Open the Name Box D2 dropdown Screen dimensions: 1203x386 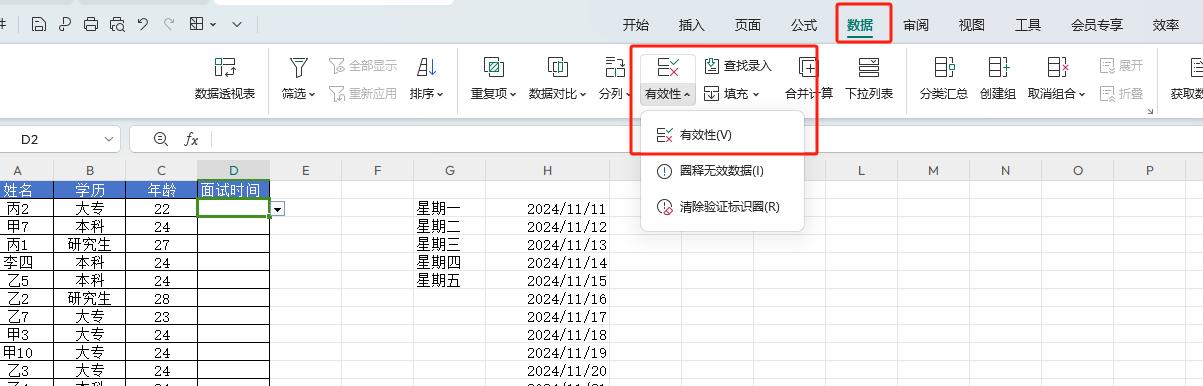108,140
